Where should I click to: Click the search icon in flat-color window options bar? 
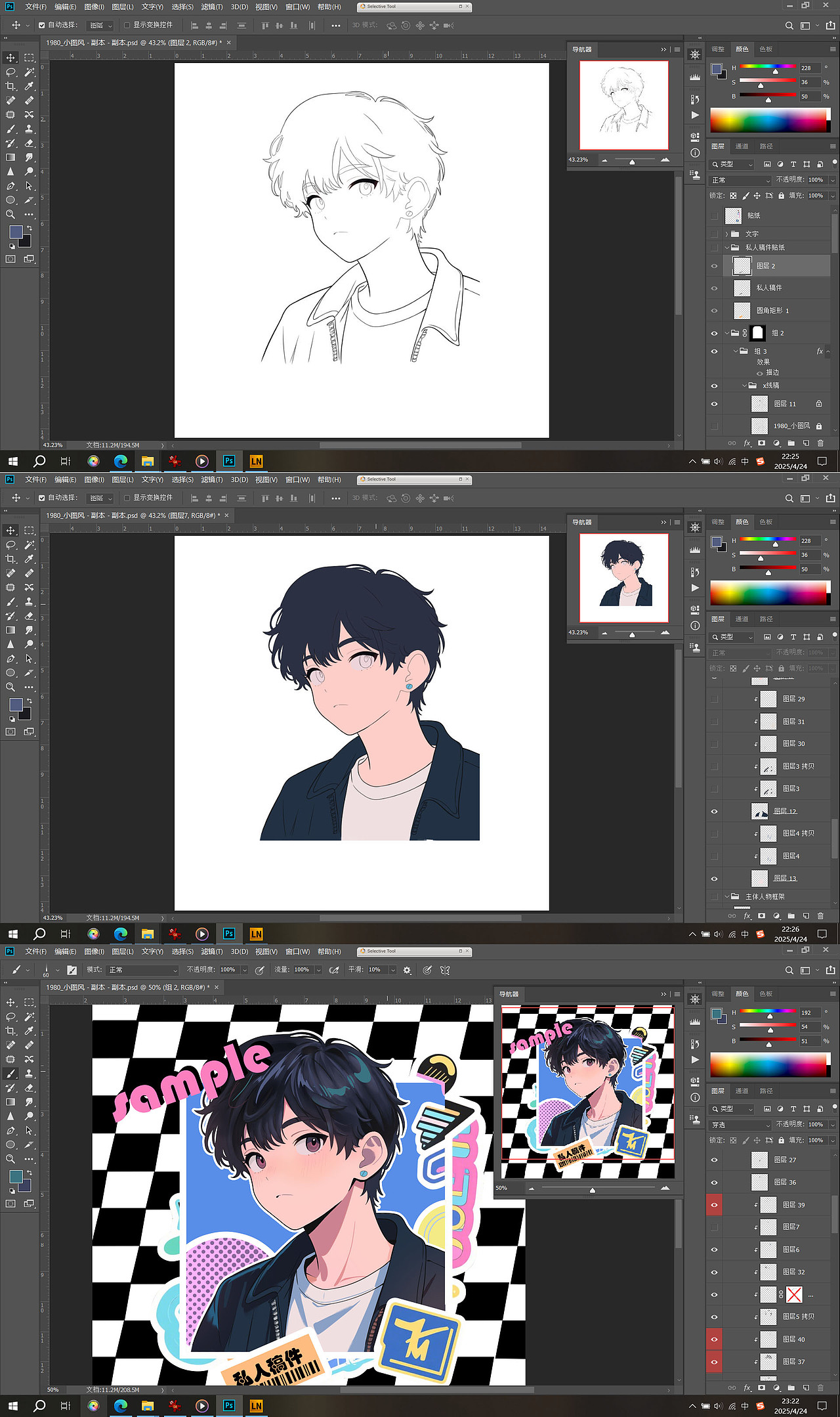point(789,498)
